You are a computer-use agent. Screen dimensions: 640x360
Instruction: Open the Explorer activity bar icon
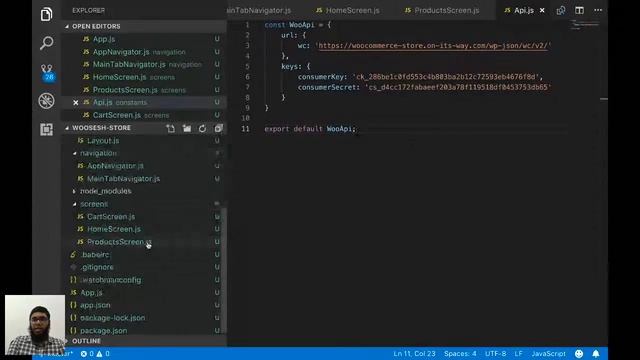click(x=47, y=14)
